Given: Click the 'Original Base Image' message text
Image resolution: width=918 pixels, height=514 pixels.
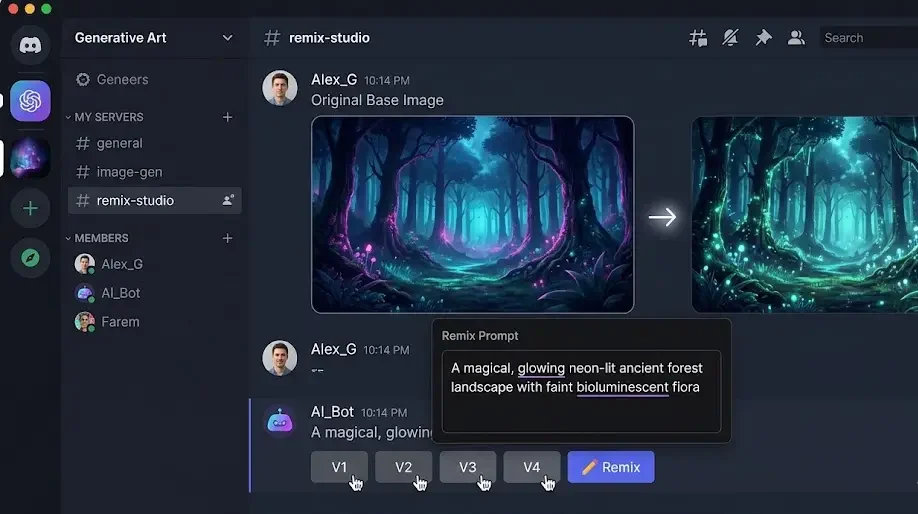Looking at the screenshot, I should [377, 101].
